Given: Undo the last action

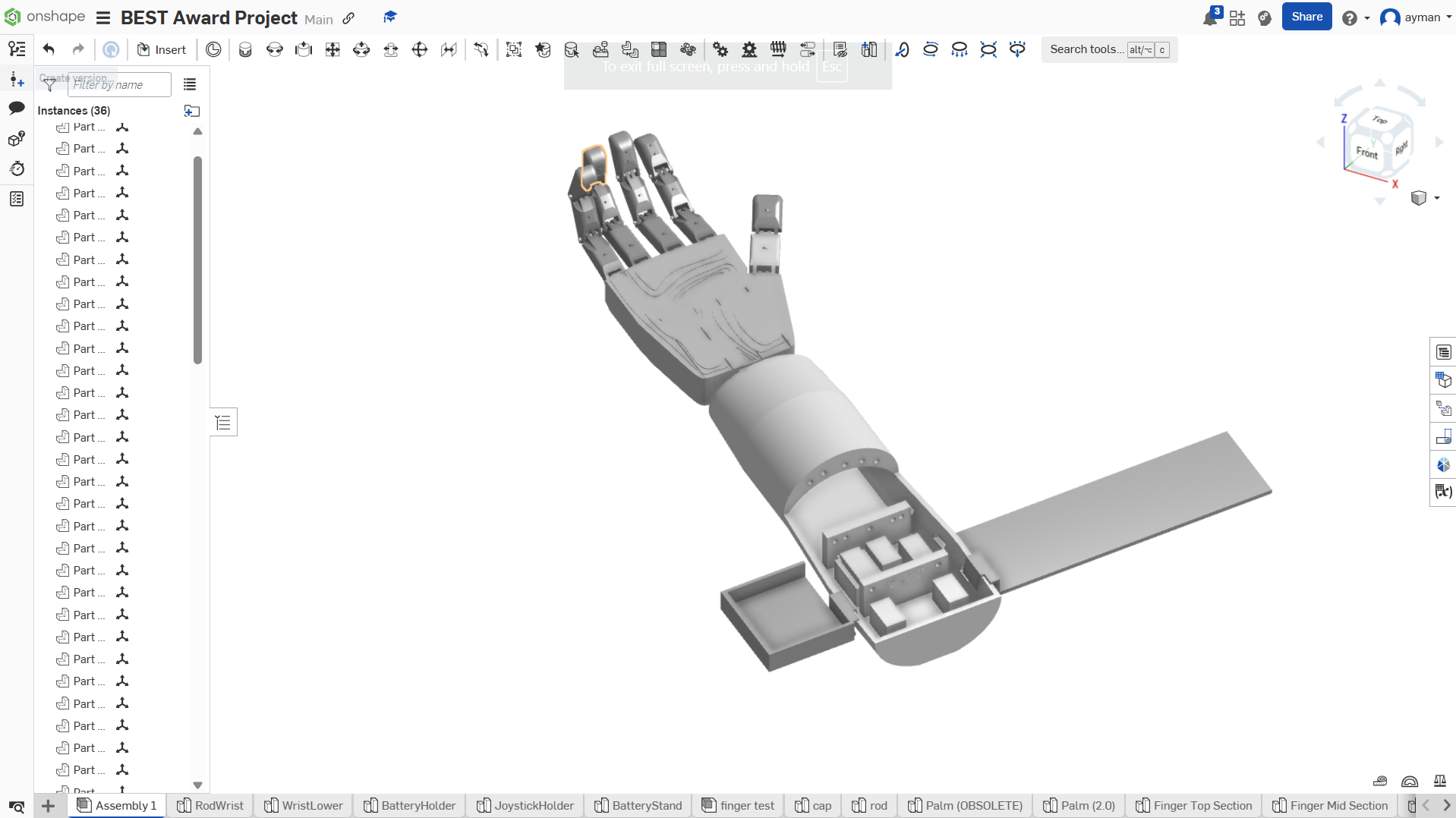Looking at the screenshot, I should pyautogui.click(x=49, y=49).
